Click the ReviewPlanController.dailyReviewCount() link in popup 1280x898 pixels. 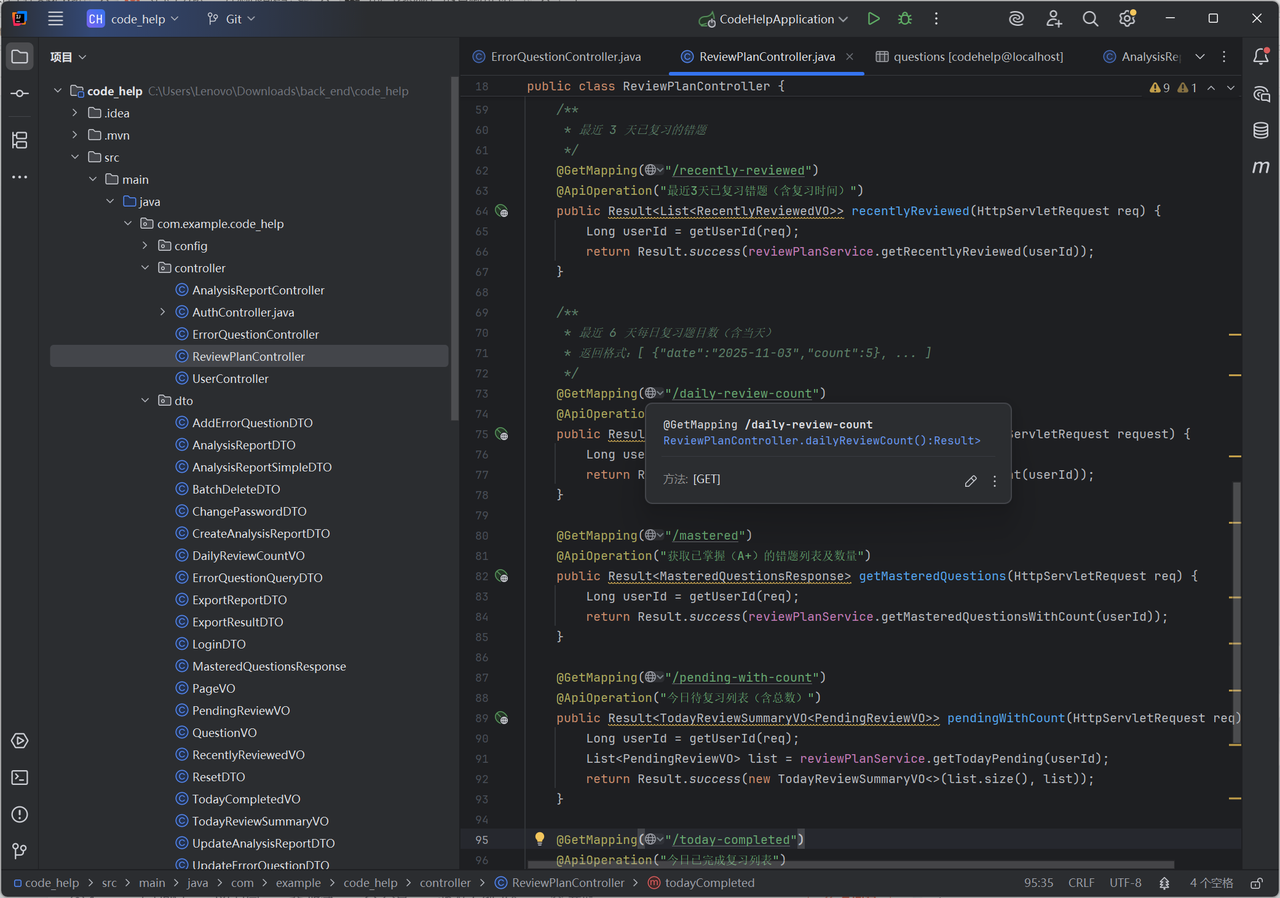[821, 441]
